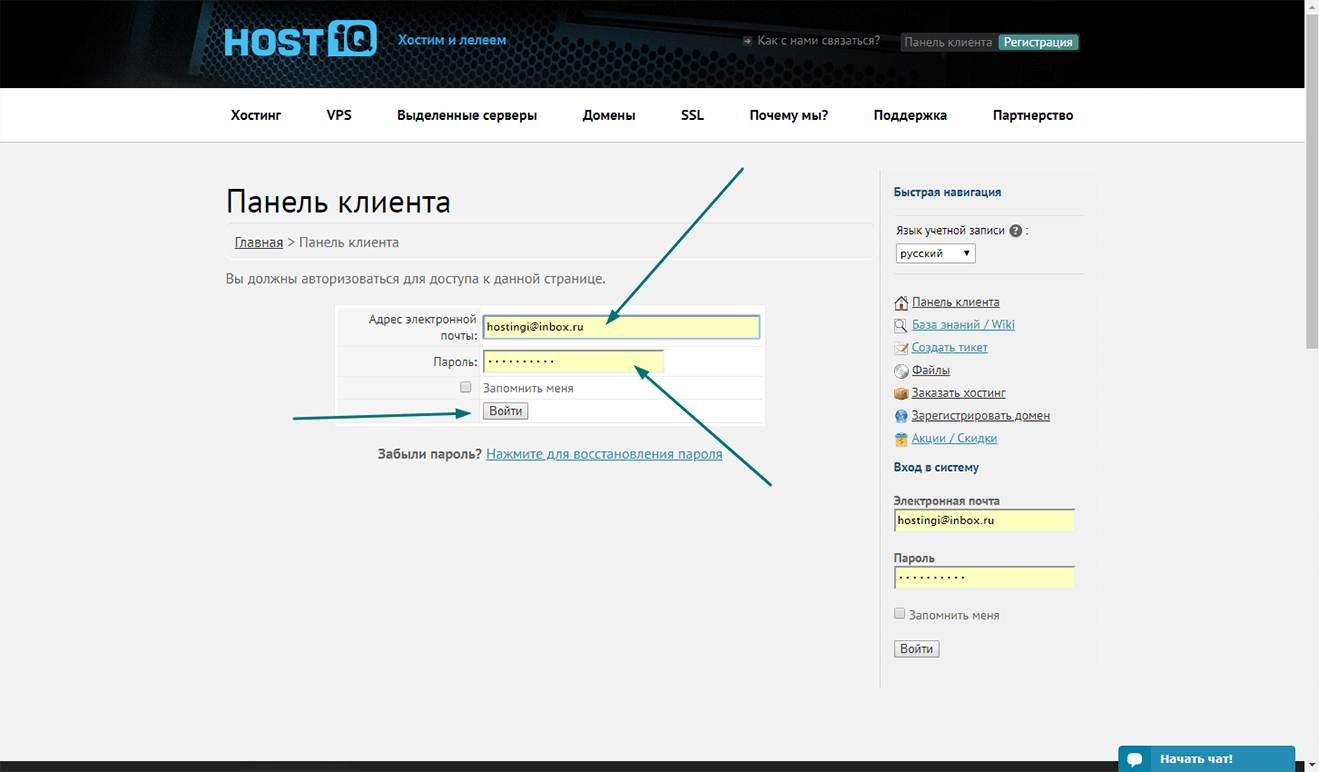Click the password recovery link

[x=604, y=454]
